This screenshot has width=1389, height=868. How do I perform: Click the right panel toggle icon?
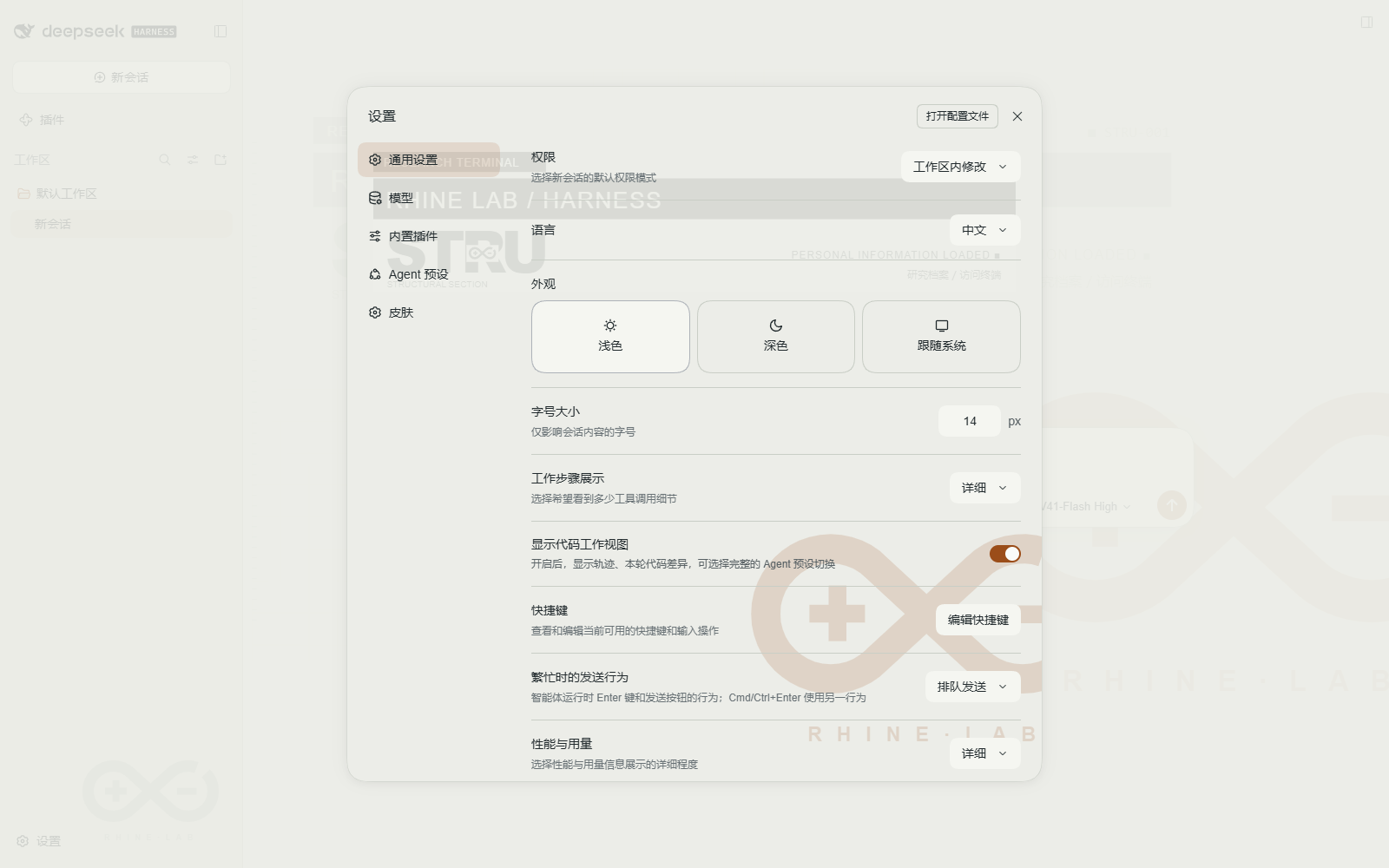click(1366, 22)
